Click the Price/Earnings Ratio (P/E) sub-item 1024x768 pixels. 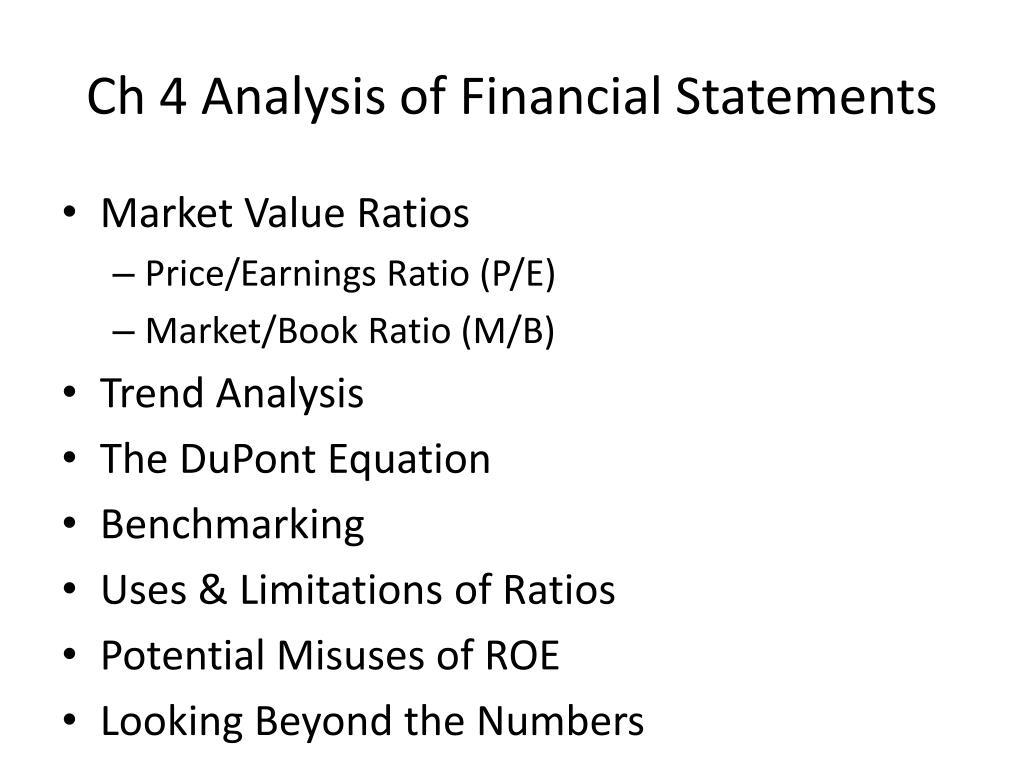(350, 274)
